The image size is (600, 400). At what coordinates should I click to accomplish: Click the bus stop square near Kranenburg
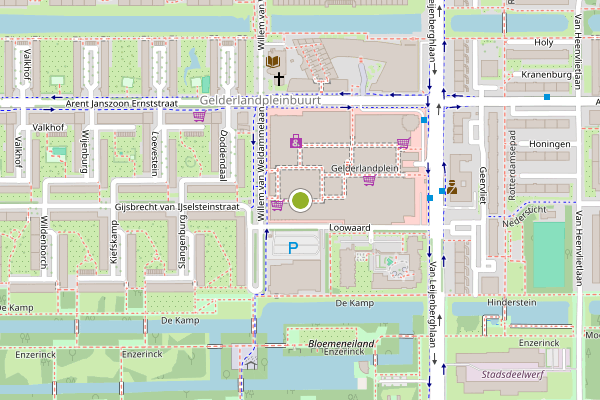[x=547, y=97]
